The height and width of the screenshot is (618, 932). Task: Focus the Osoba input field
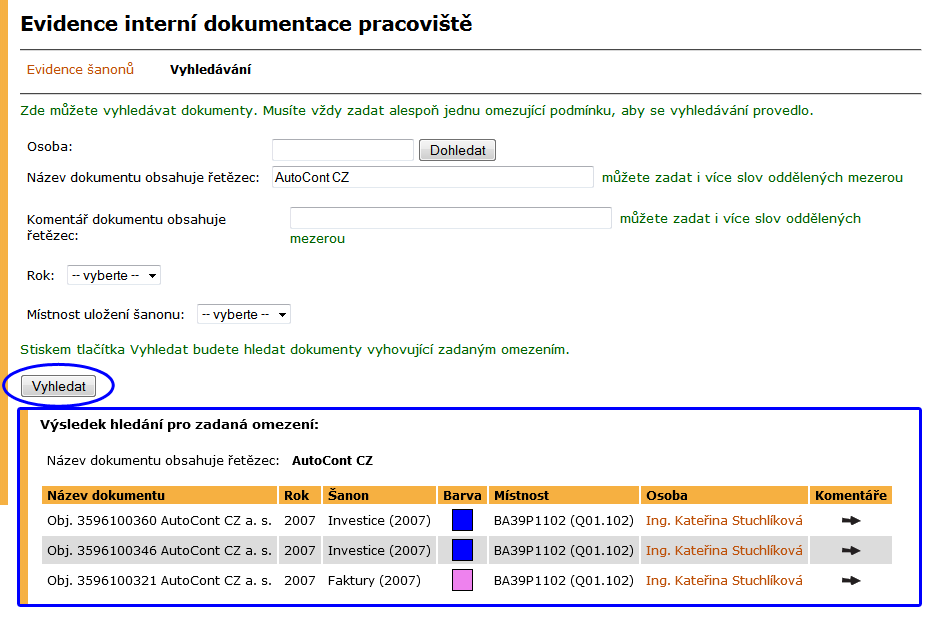click(x=343, y=150)
